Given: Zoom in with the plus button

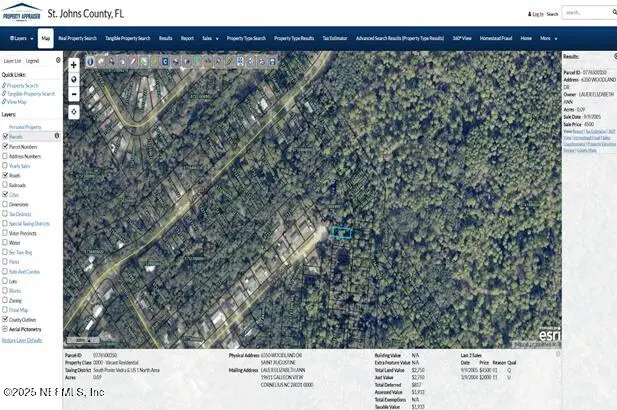Looking at the screenshot, I should click(74, 65).
